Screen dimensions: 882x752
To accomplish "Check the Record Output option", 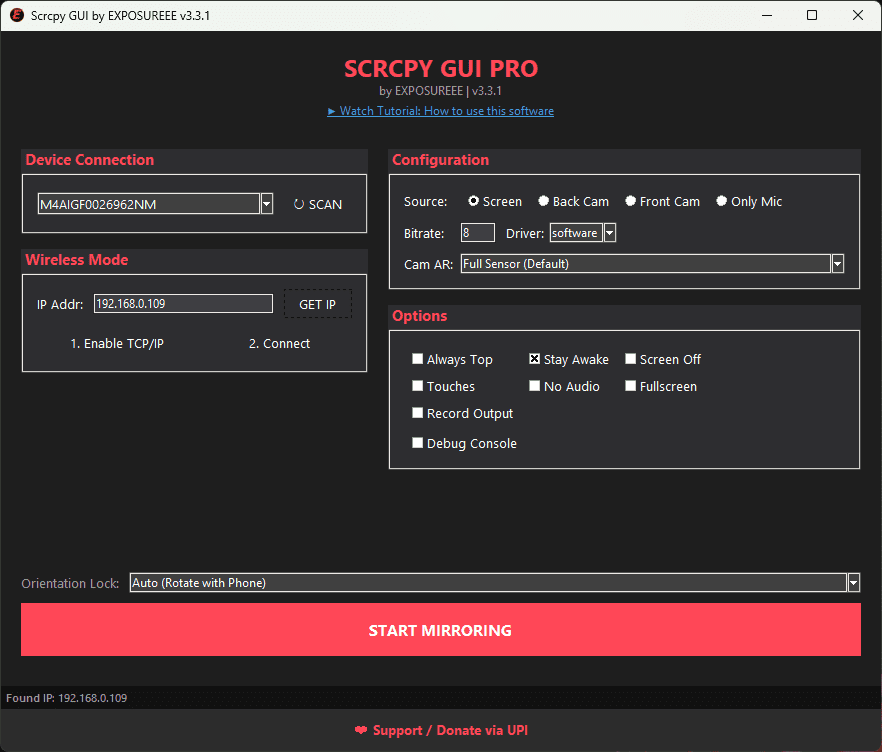I will coord(418,414).
